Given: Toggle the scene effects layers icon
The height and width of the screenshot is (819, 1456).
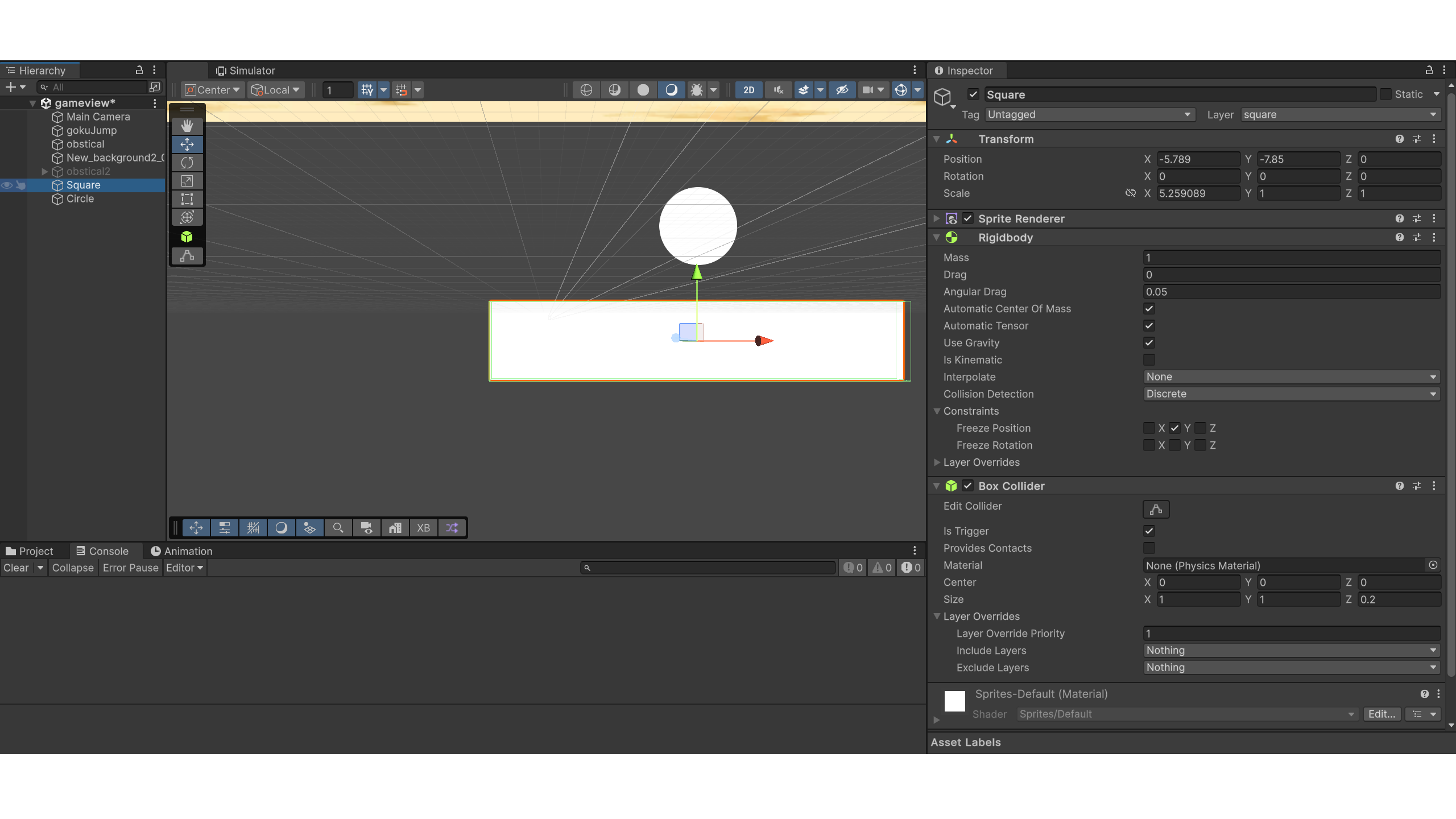Looking at the screenshot, I should (x=804, y=90).
